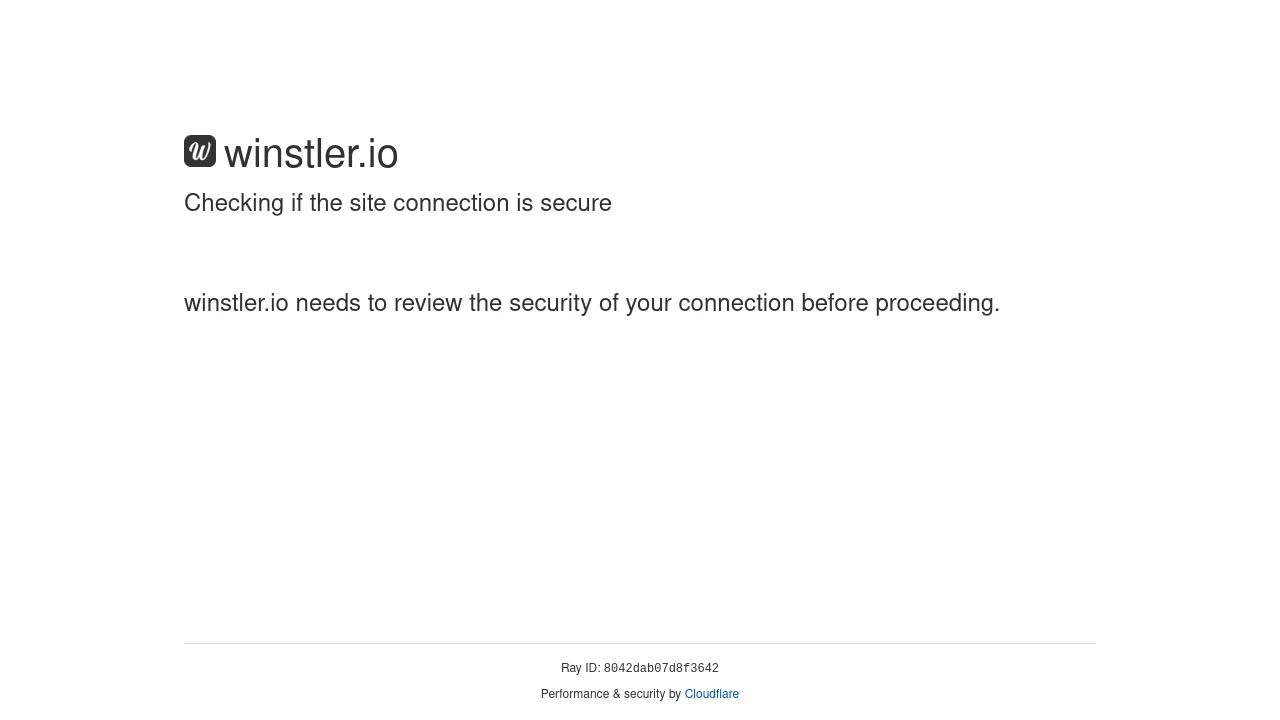Viewport: 1280px width, 720px height.
Task: Click the winstler.io W logo icon
Action: click(200, 151)
